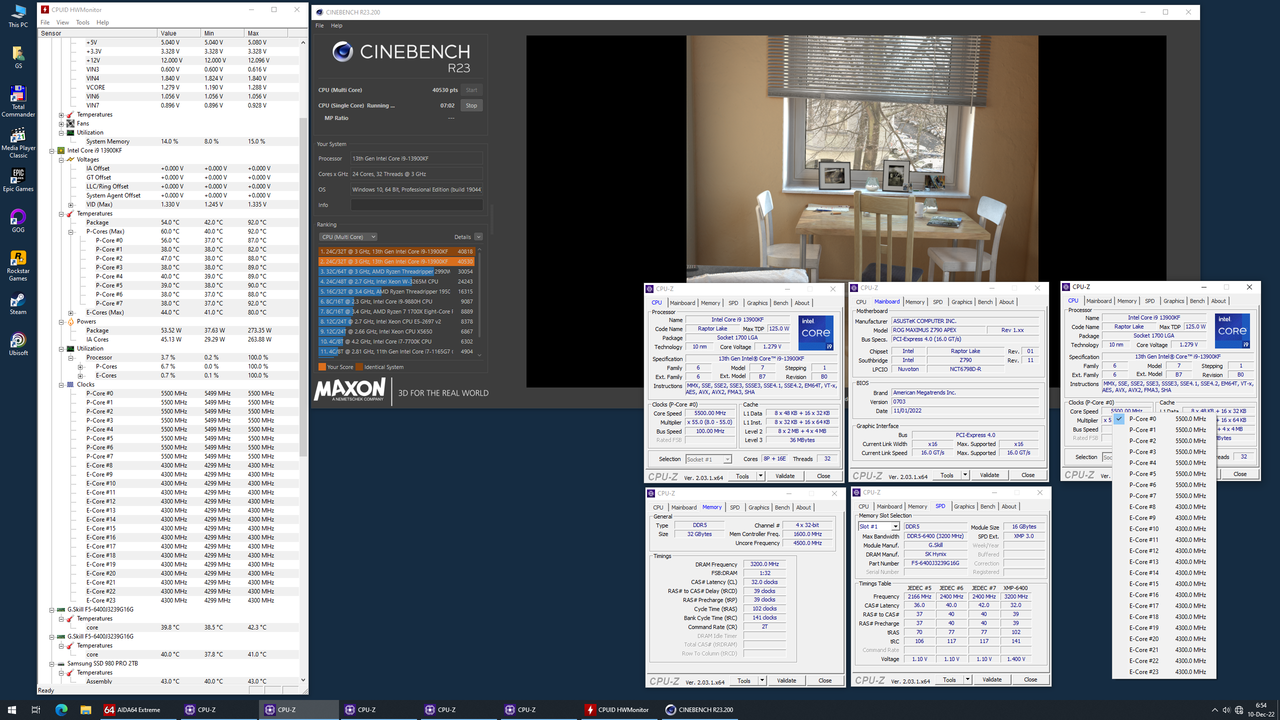Click Close in CPU-Z Mainboard window
Viewport: 1280px width, 720px height.
1028,475
